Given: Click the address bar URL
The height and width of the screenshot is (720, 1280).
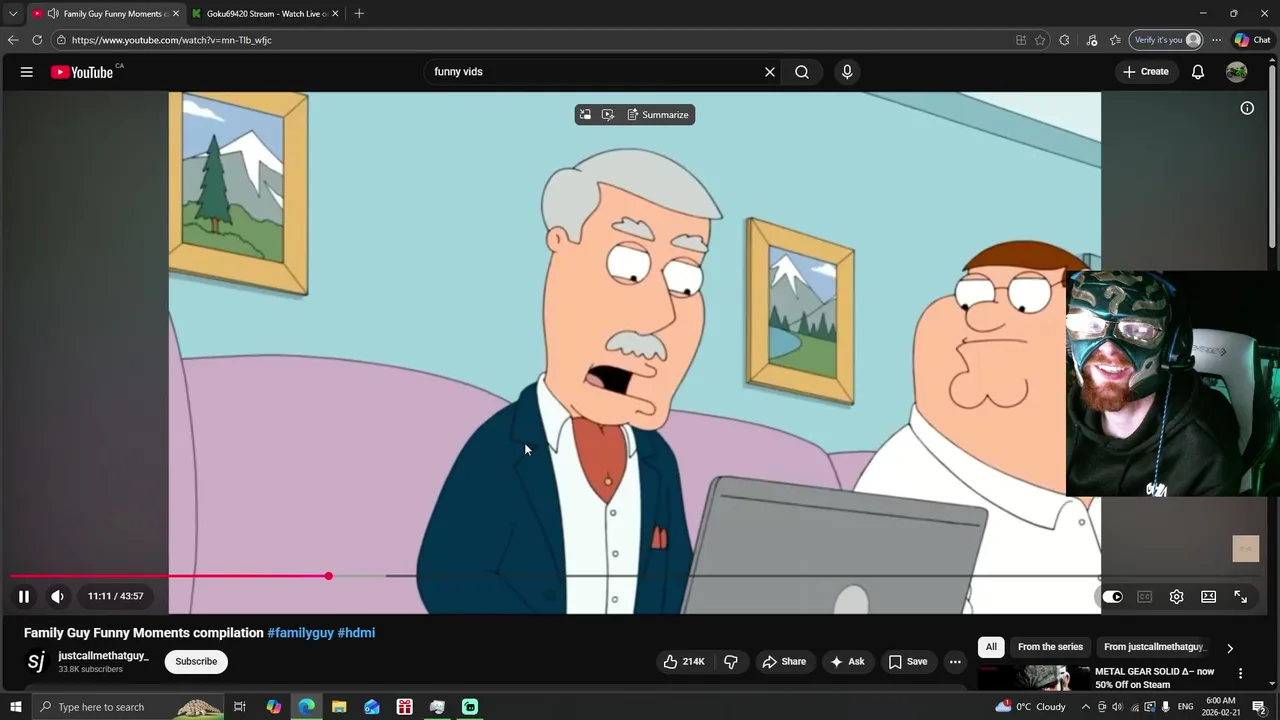Looking at the screenshot, I should (x=172, y=40).
